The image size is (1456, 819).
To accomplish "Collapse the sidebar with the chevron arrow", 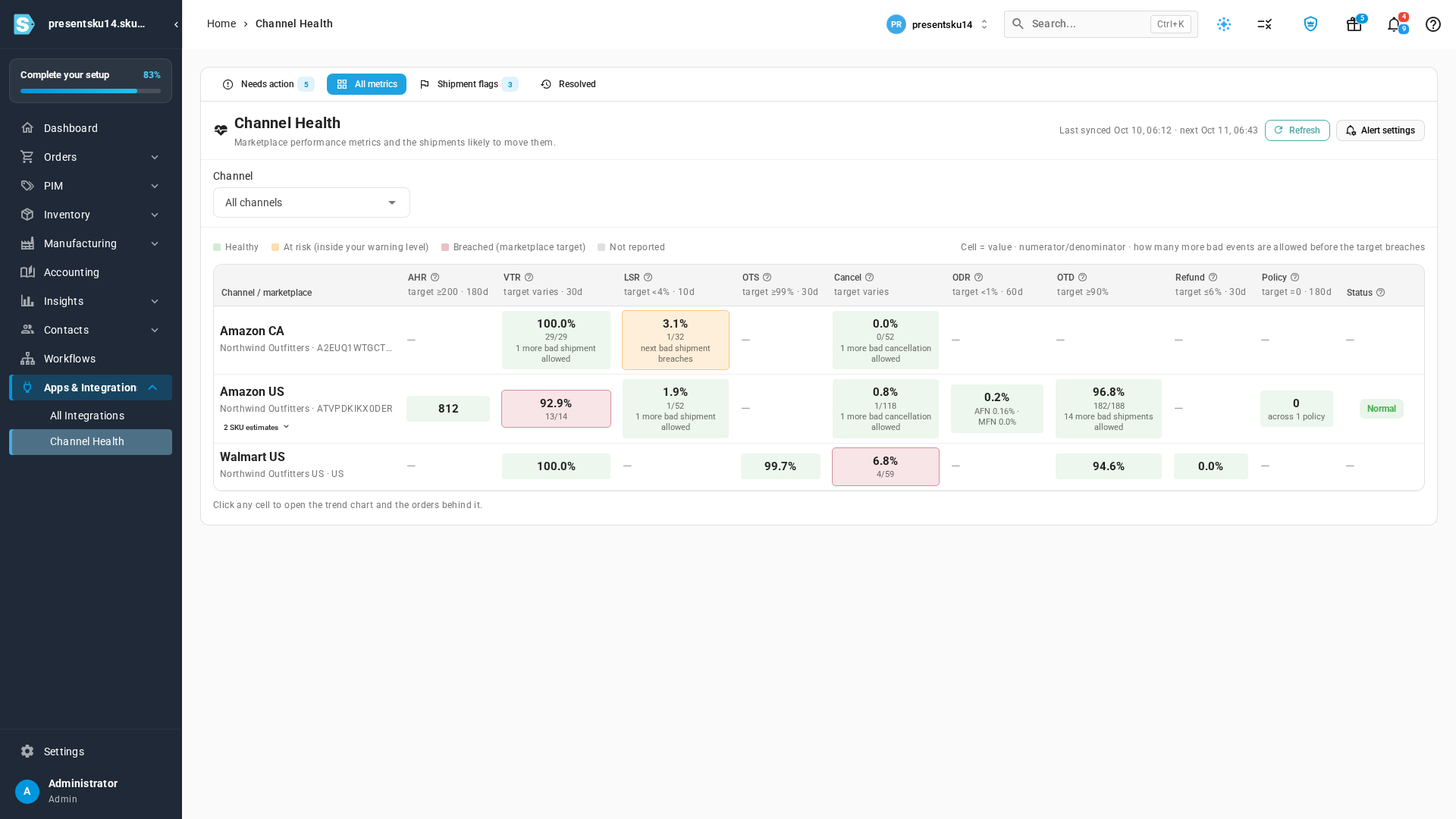I will pyautogui.click(x=176, y=24).
